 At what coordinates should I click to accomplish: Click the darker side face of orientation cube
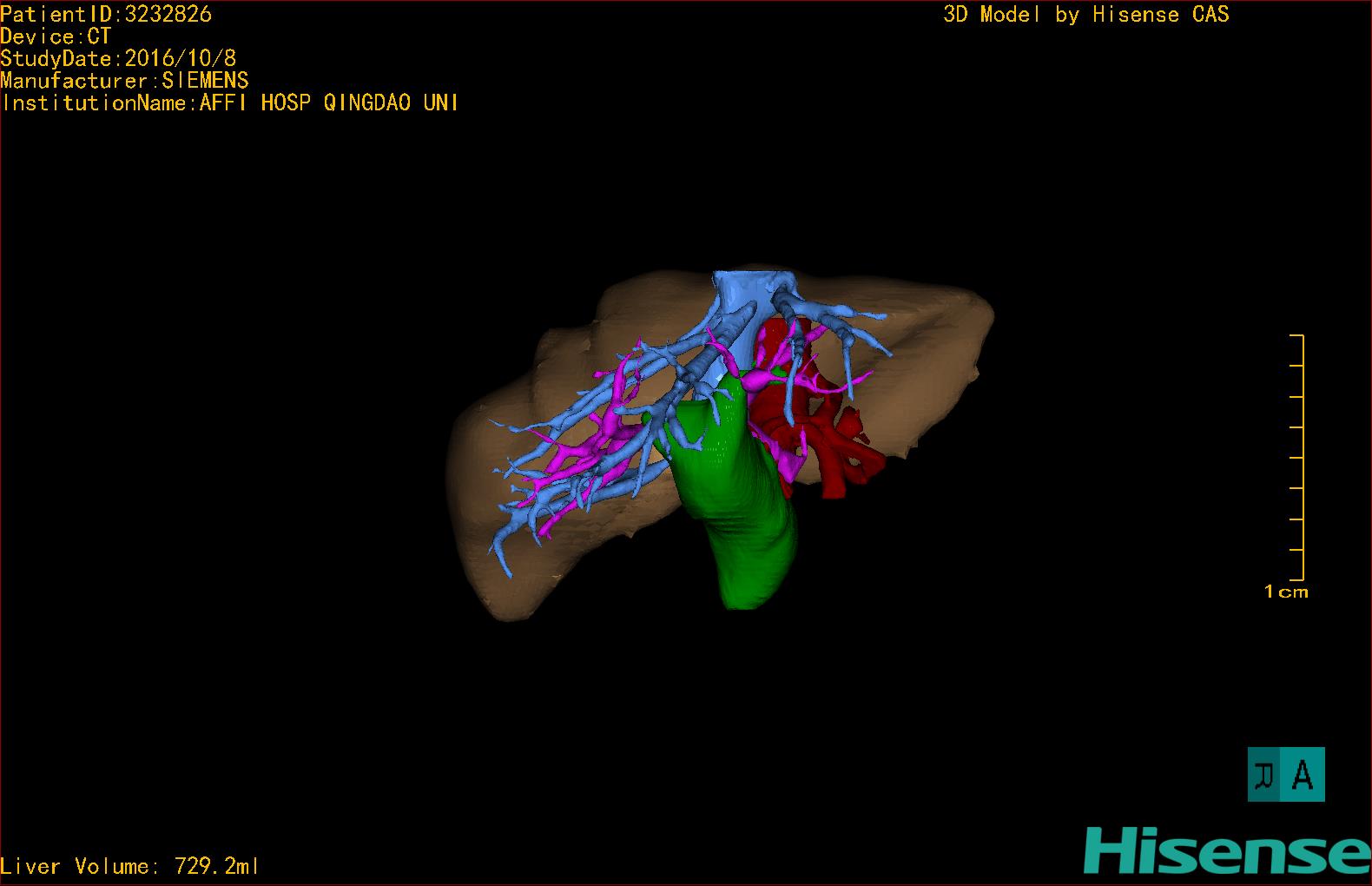[1265, 774]
